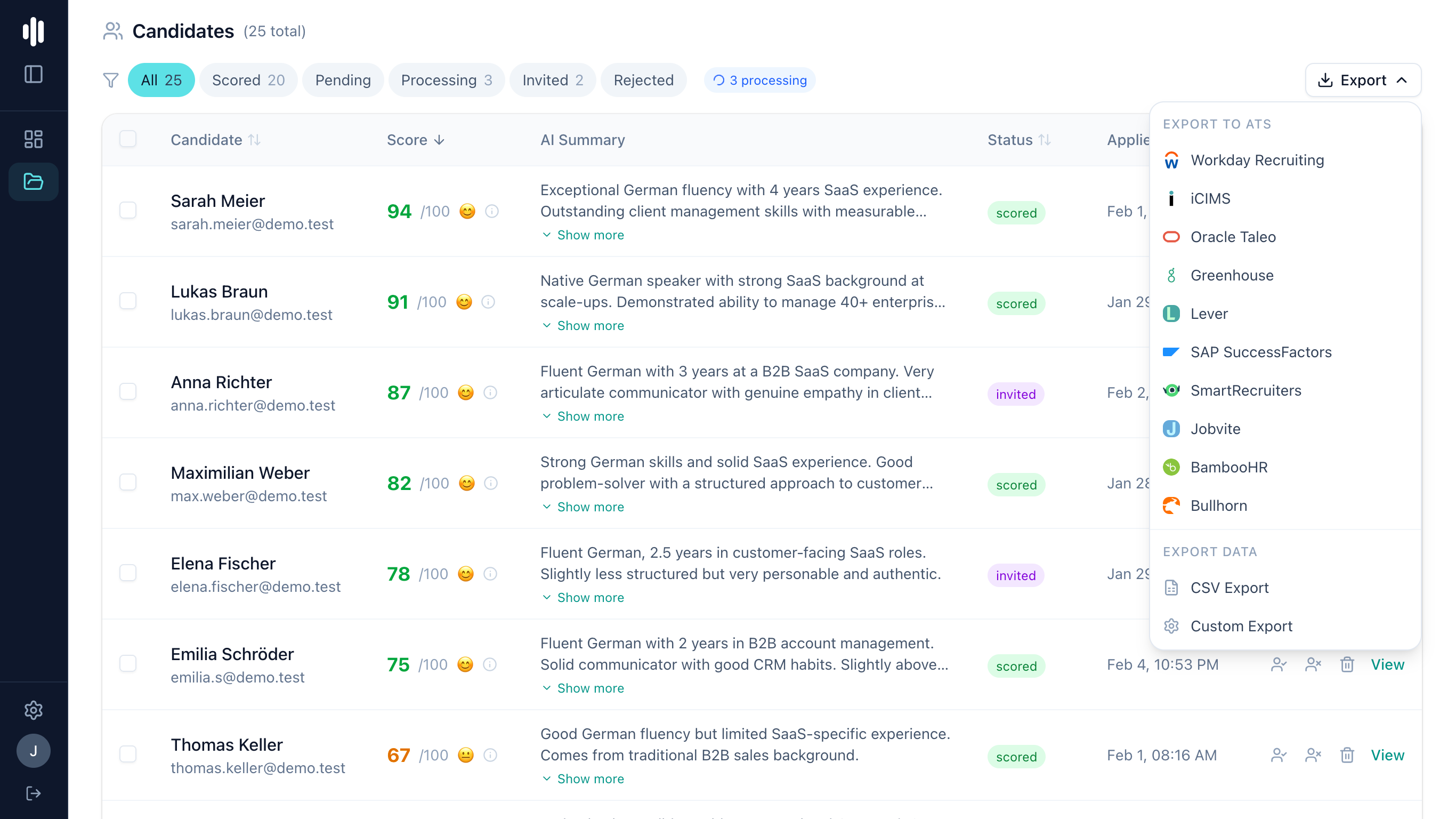Switch to the Scored filter tab
Screen dimensions: 1456x819
[248, 80]
